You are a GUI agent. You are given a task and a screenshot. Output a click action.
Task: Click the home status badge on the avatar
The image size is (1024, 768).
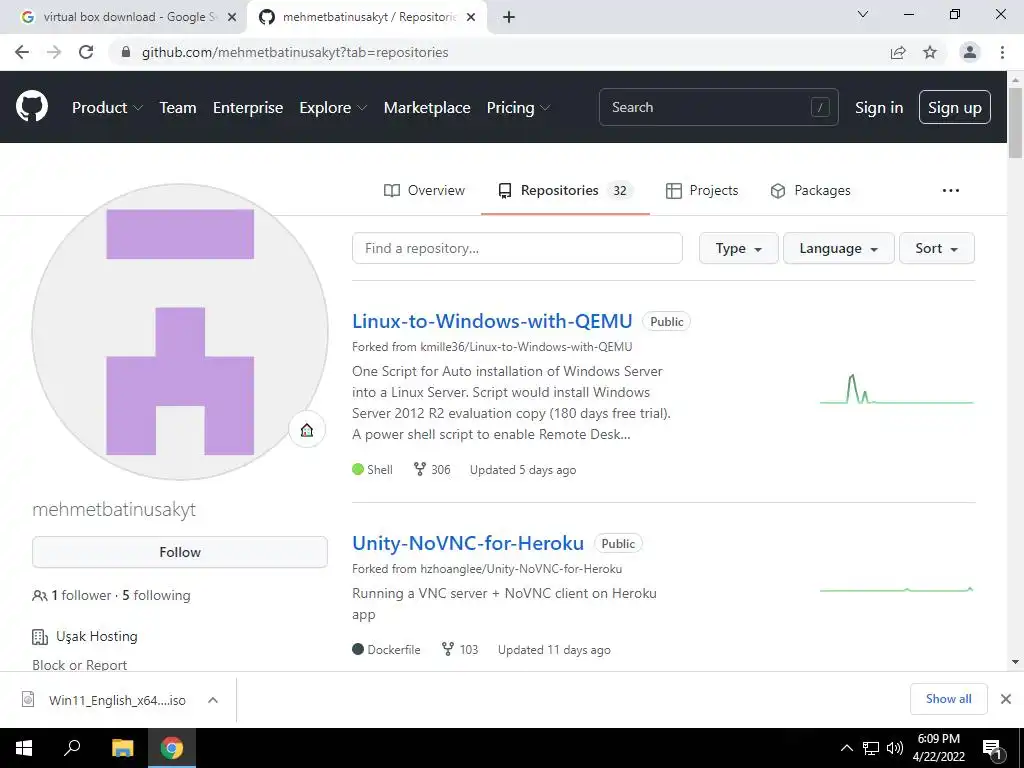307,430
